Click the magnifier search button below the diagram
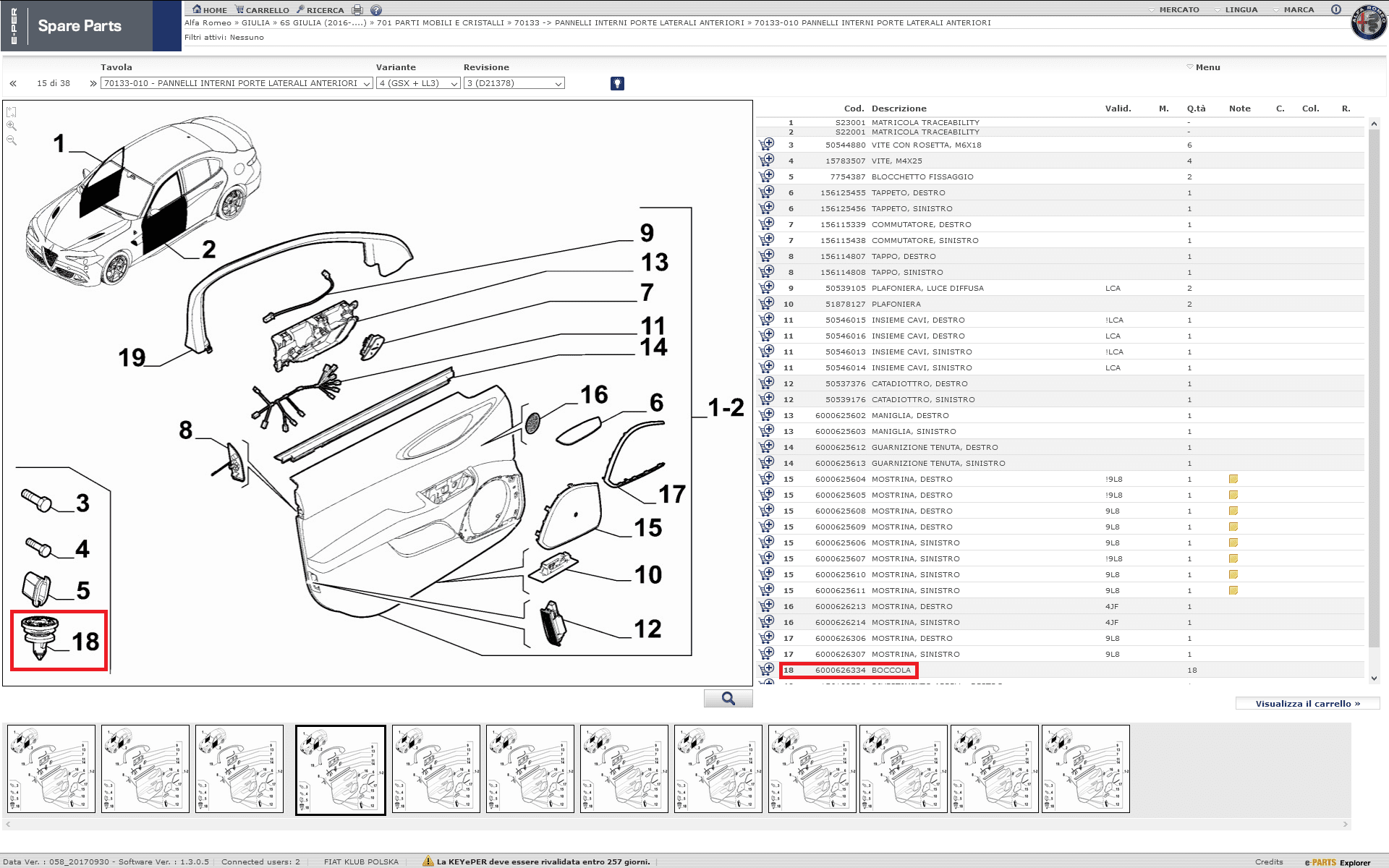1389x868 pixels. (729, 698)
